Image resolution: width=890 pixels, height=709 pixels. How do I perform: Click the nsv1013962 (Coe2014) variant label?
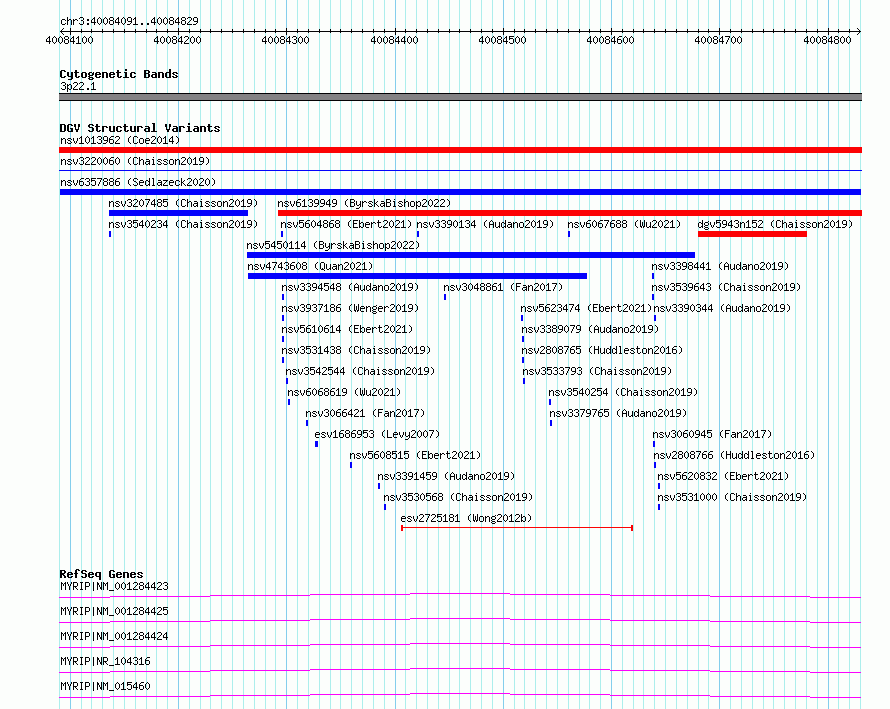(120, 140)
